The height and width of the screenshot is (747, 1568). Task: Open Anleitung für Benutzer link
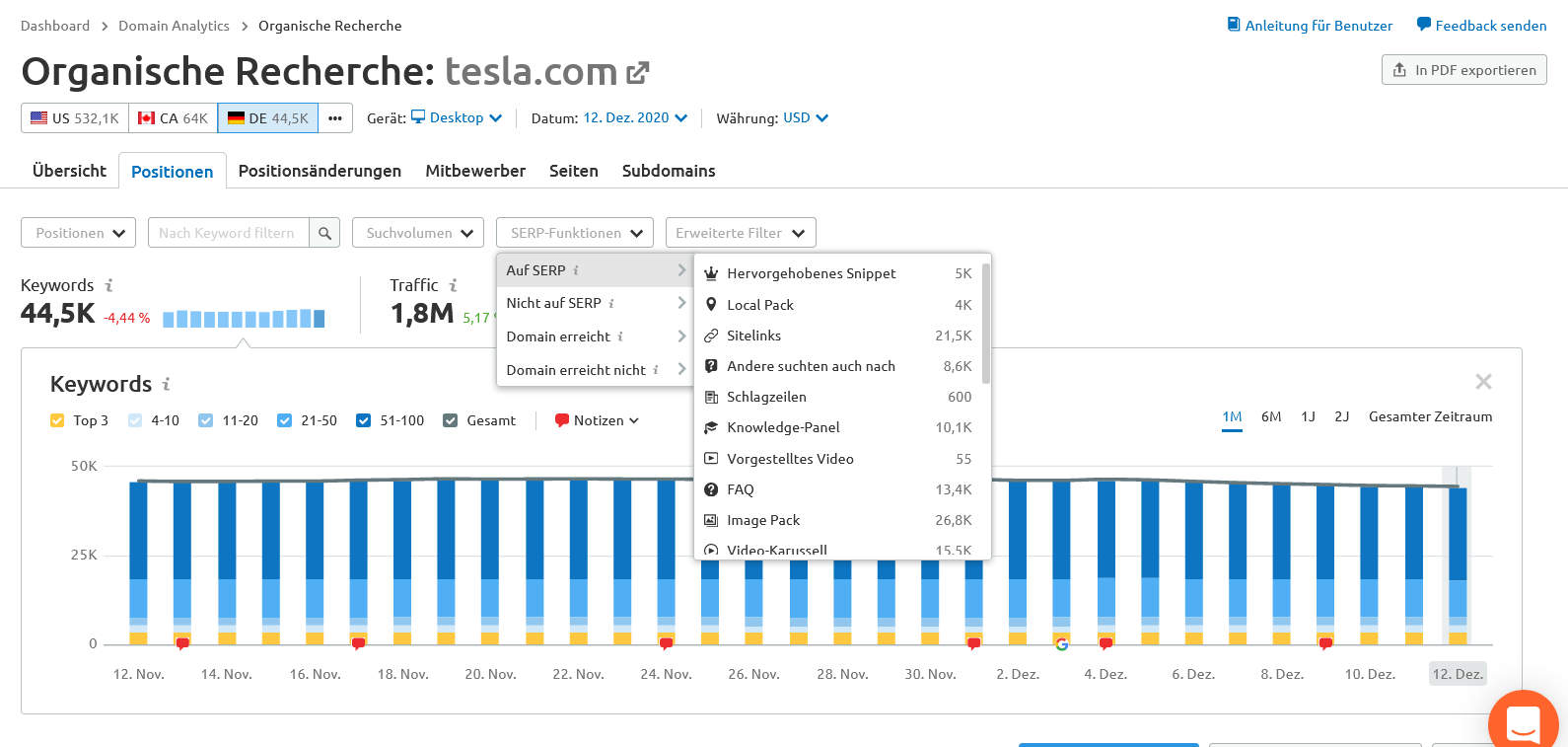click(x=1310, y=26)
